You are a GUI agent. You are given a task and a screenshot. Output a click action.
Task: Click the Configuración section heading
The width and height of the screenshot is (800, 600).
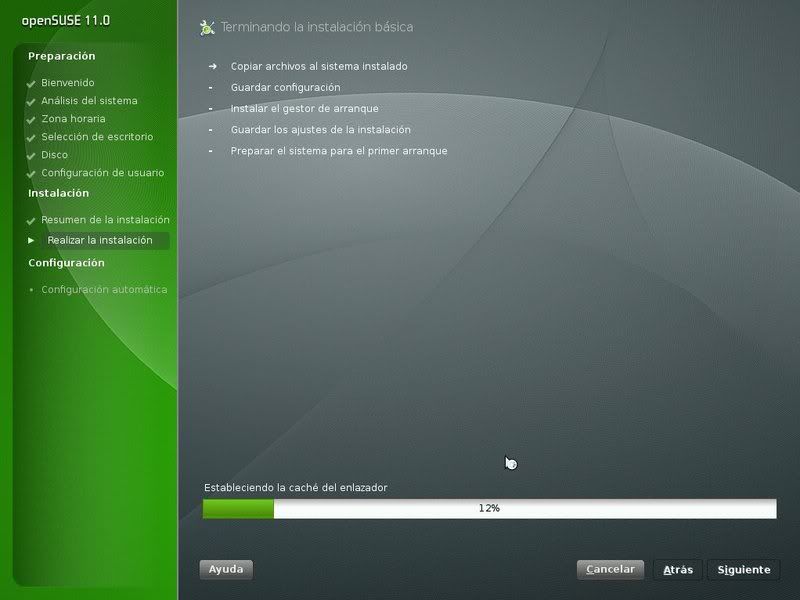[66, 263]
